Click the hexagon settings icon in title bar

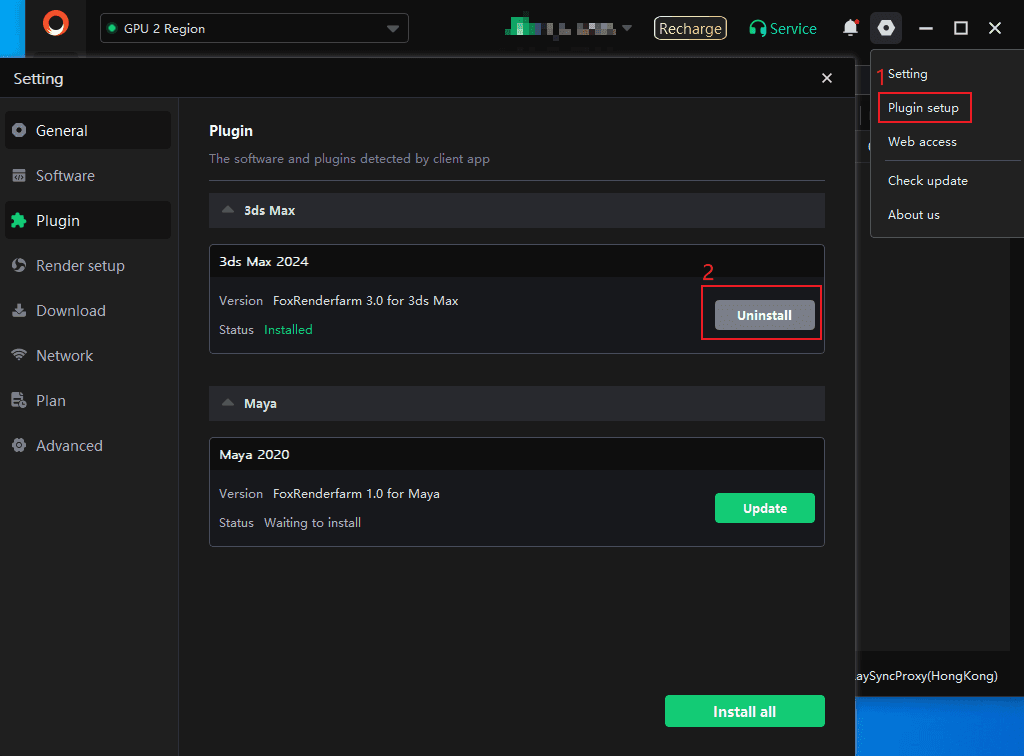pos(886,28)
